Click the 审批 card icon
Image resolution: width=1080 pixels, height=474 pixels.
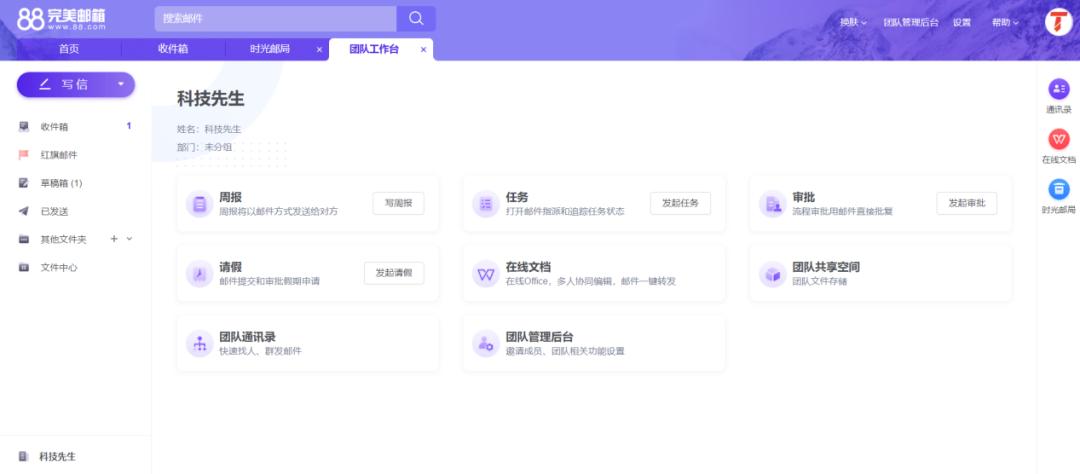pos(773,204)
